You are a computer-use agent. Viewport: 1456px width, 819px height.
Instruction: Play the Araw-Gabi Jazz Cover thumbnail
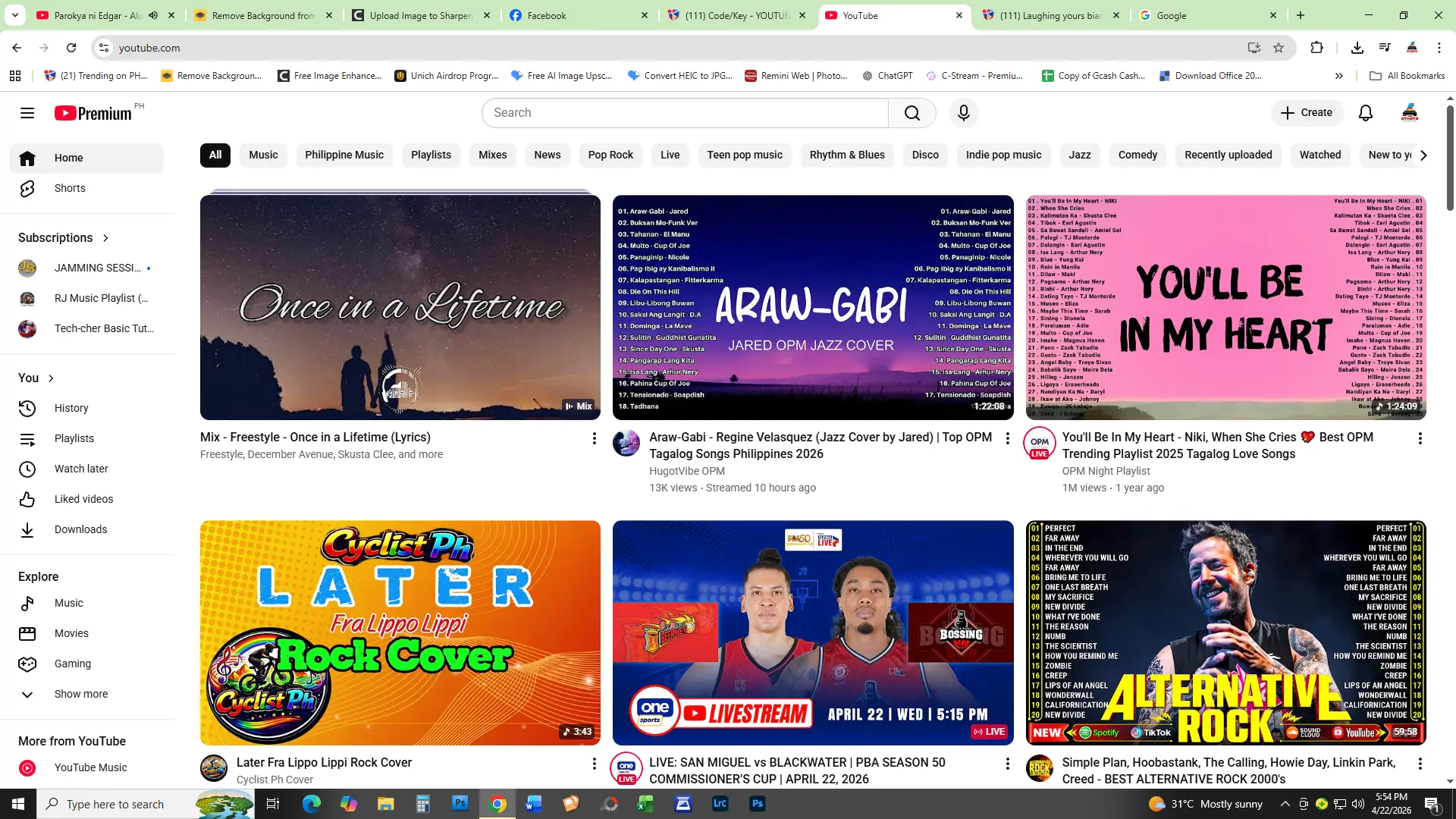pos(813,308)
